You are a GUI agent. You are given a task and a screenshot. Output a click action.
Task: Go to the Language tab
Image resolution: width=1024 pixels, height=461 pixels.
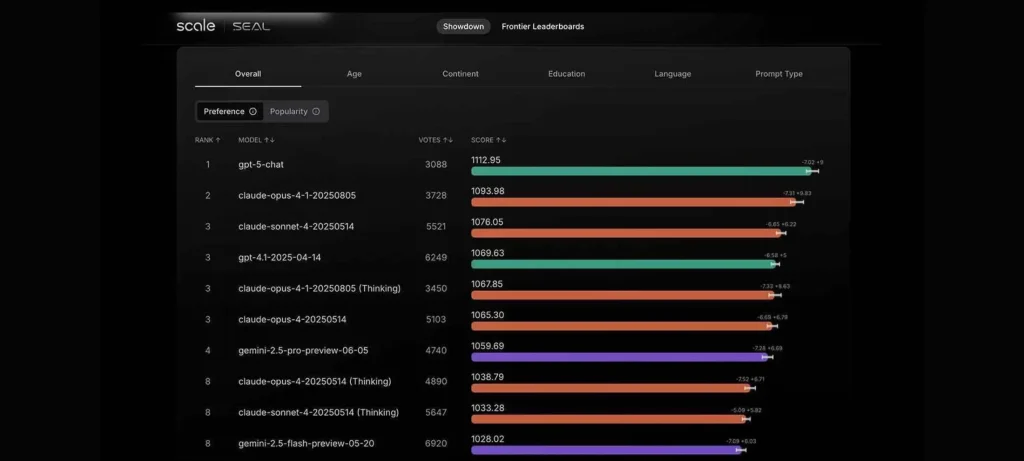pos(672,74)
